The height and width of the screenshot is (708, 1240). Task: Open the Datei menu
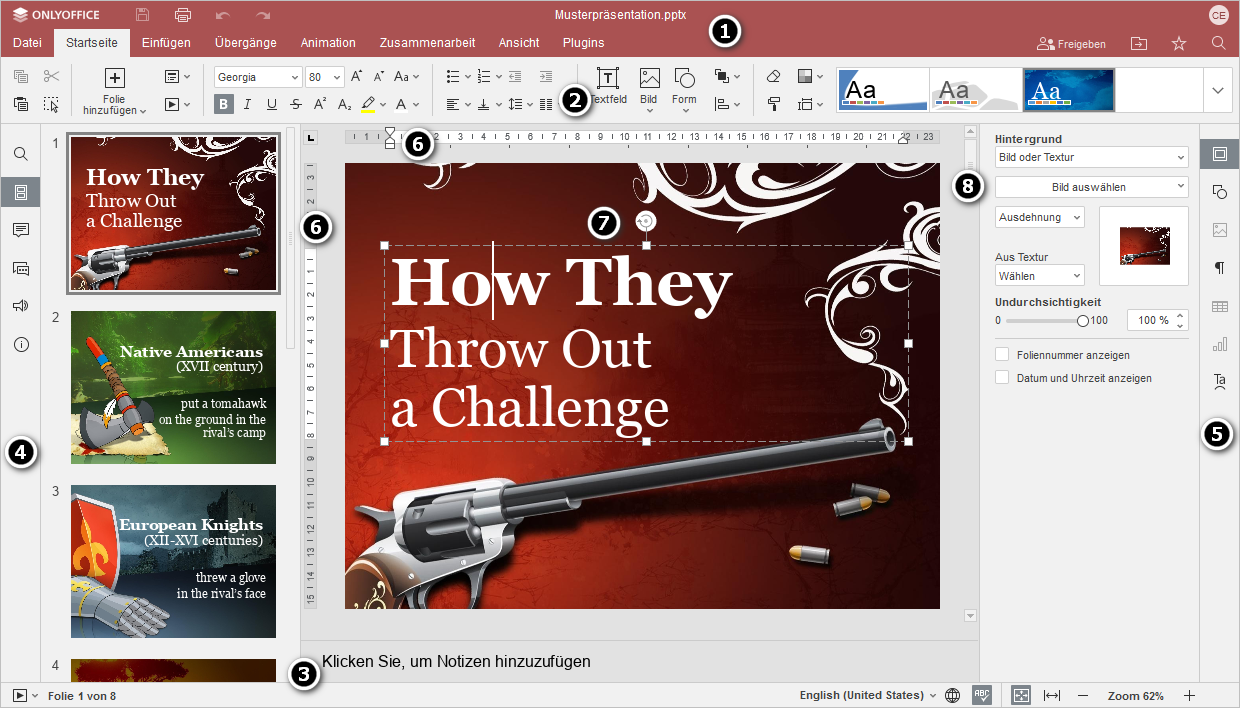27,43
